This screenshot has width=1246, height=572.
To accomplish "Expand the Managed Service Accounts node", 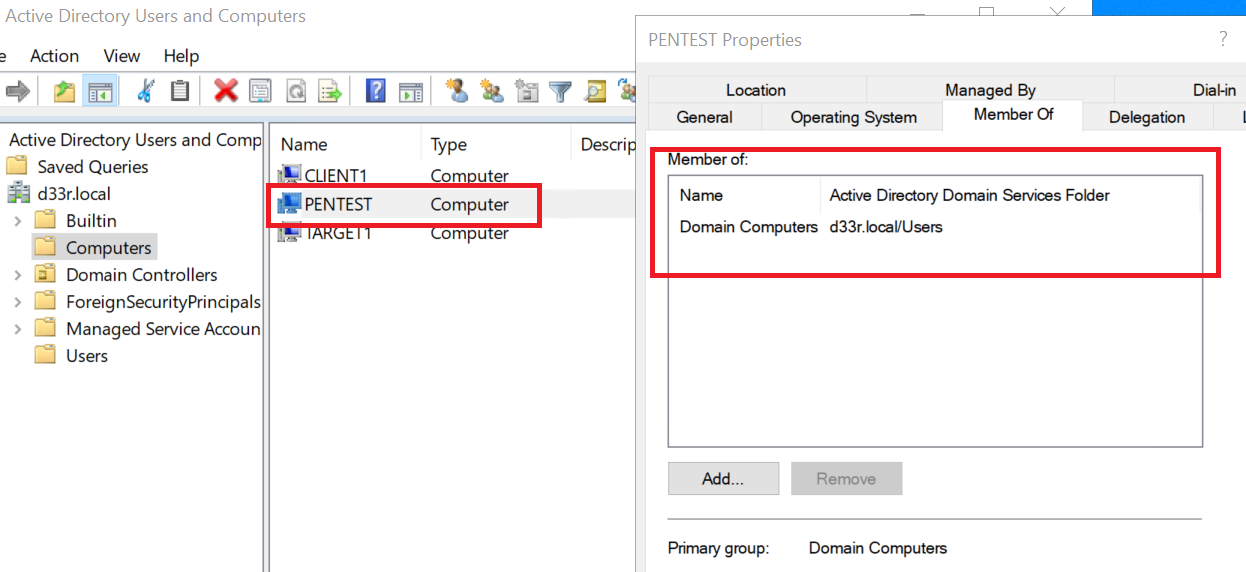I will tap(18, 329).
